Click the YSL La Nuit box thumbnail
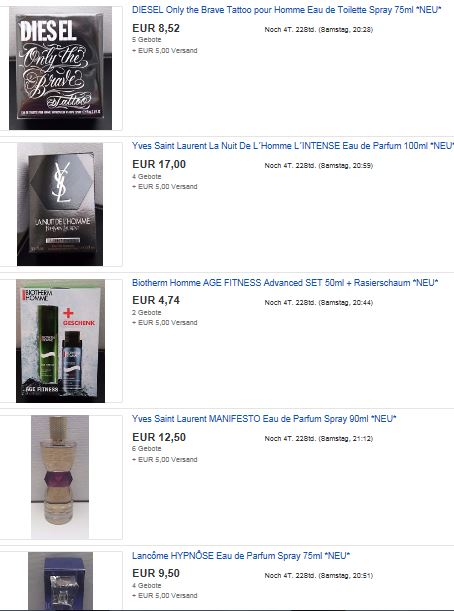 tap(60, 204)
